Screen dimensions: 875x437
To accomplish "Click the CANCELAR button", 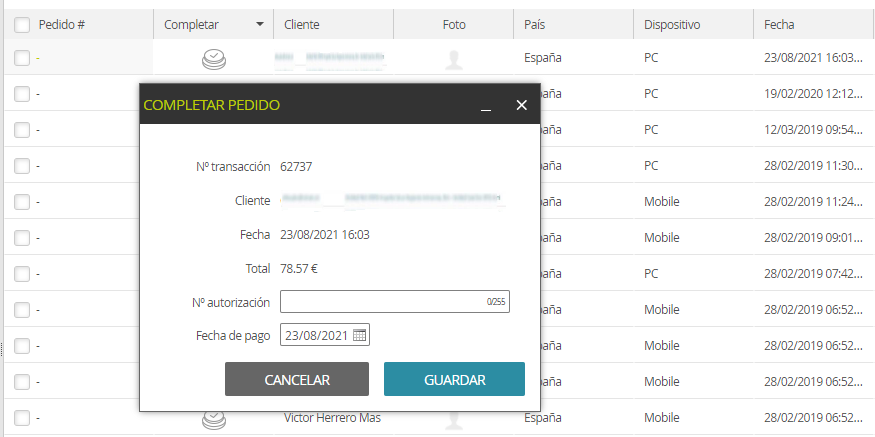I will [x=297, y=380].
